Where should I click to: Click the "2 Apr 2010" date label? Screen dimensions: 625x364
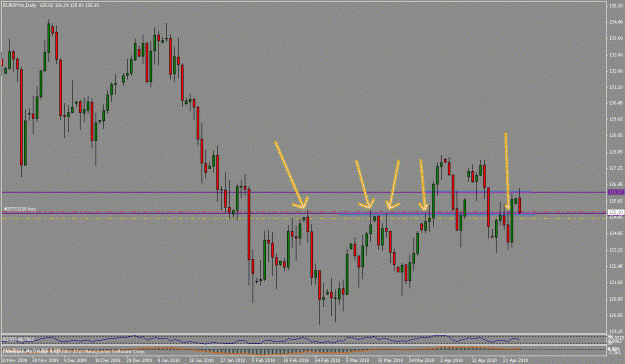(x=452, y=360)
